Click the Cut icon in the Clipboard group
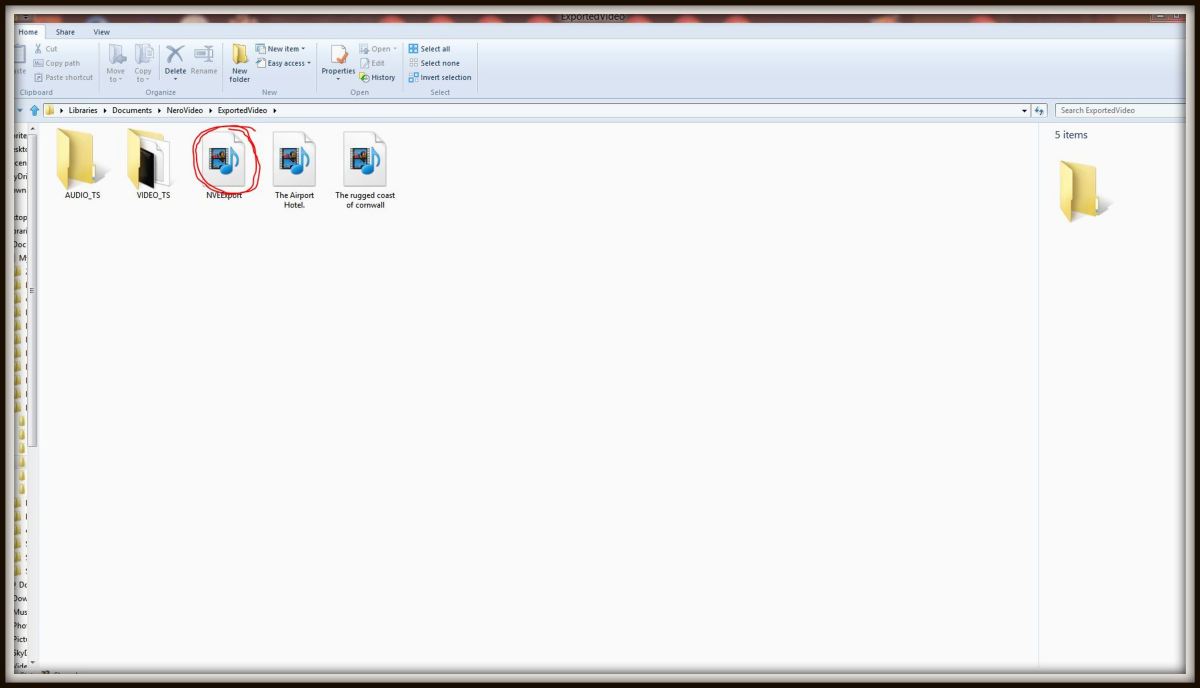Image resolution: width=1200 pixels, height=688 pixels. pyautogui.click(x=40, y=48)
